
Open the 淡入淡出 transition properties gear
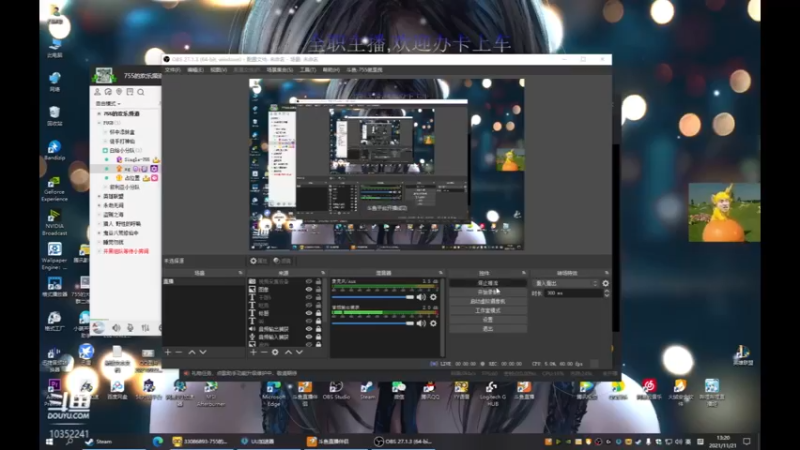tap(606, 283)
